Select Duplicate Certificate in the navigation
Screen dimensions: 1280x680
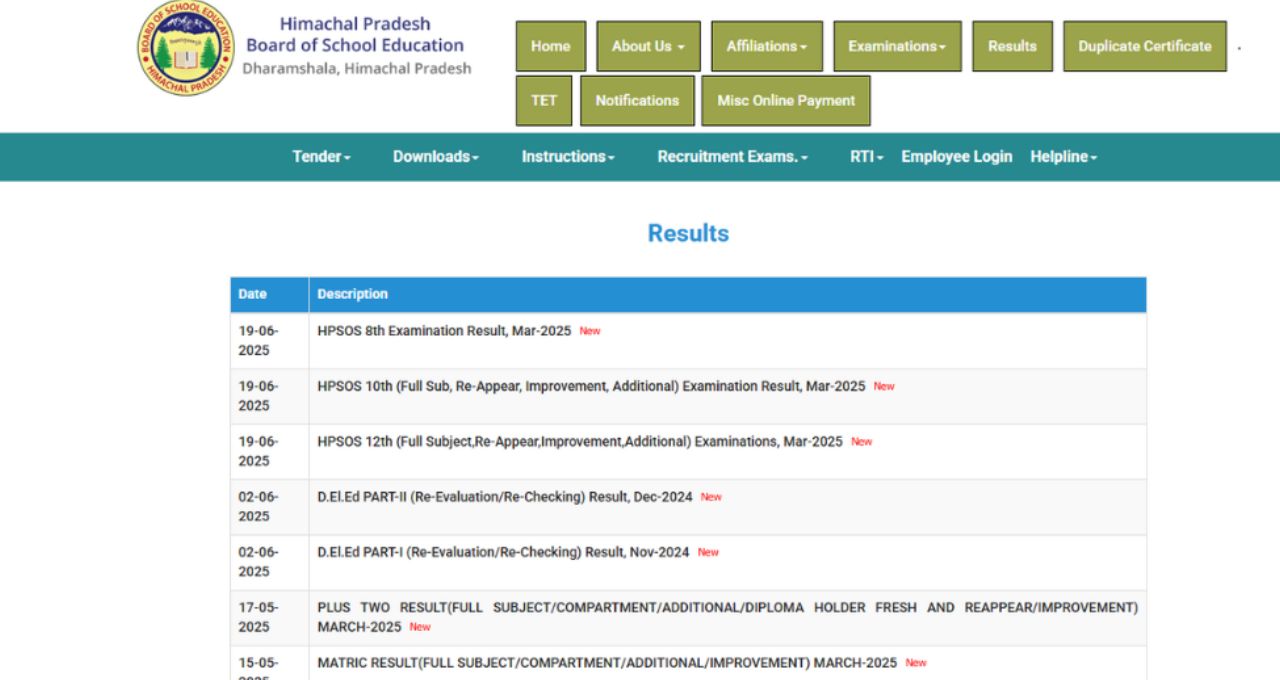click(x=1145, y=46)
